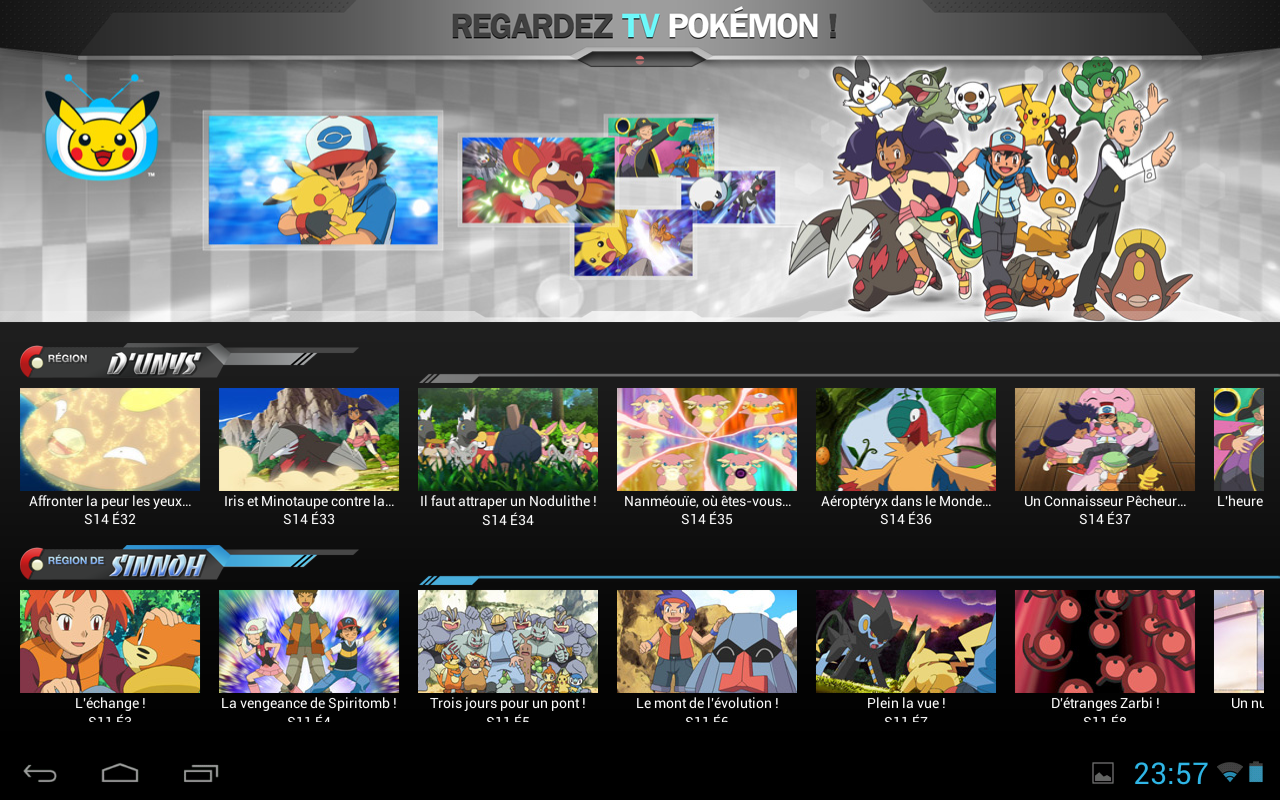
Task: Open the Aéroptéryx dans le Monde episode
Action: 906,440
